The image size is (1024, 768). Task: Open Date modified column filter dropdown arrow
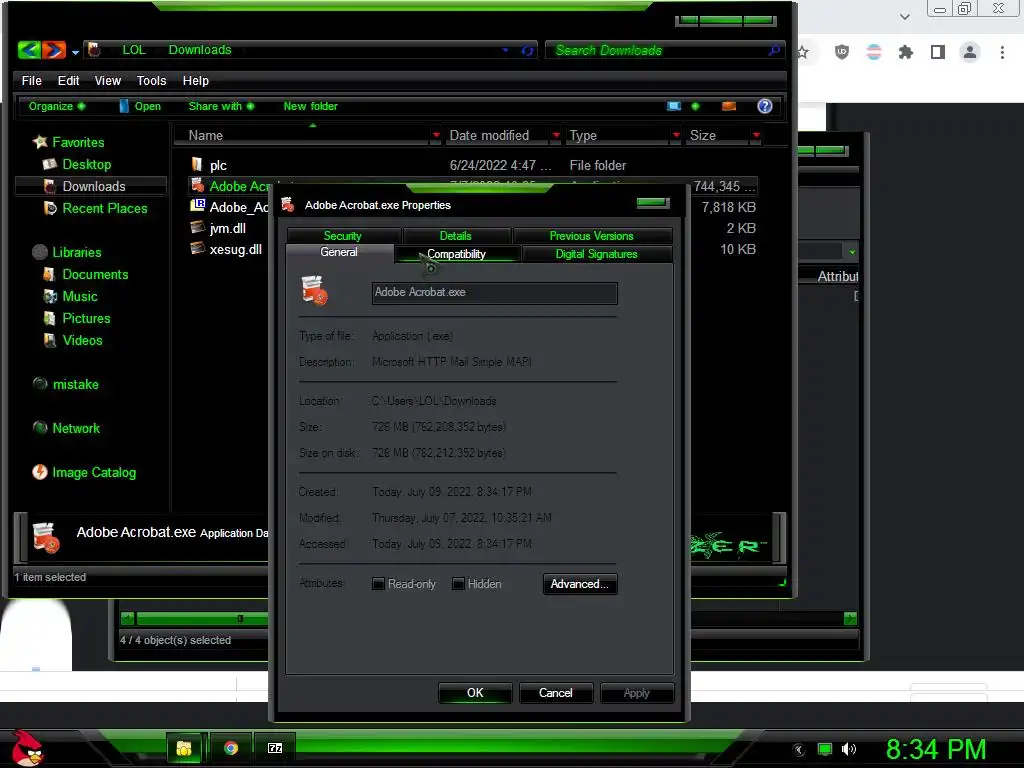tap(556, 135)
